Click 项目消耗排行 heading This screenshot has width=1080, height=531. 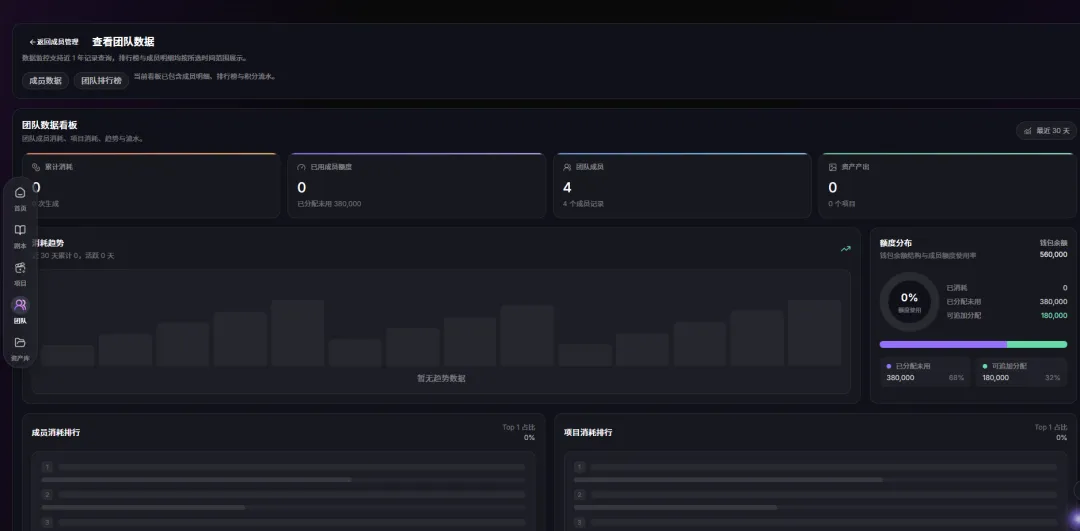[588, 433]
